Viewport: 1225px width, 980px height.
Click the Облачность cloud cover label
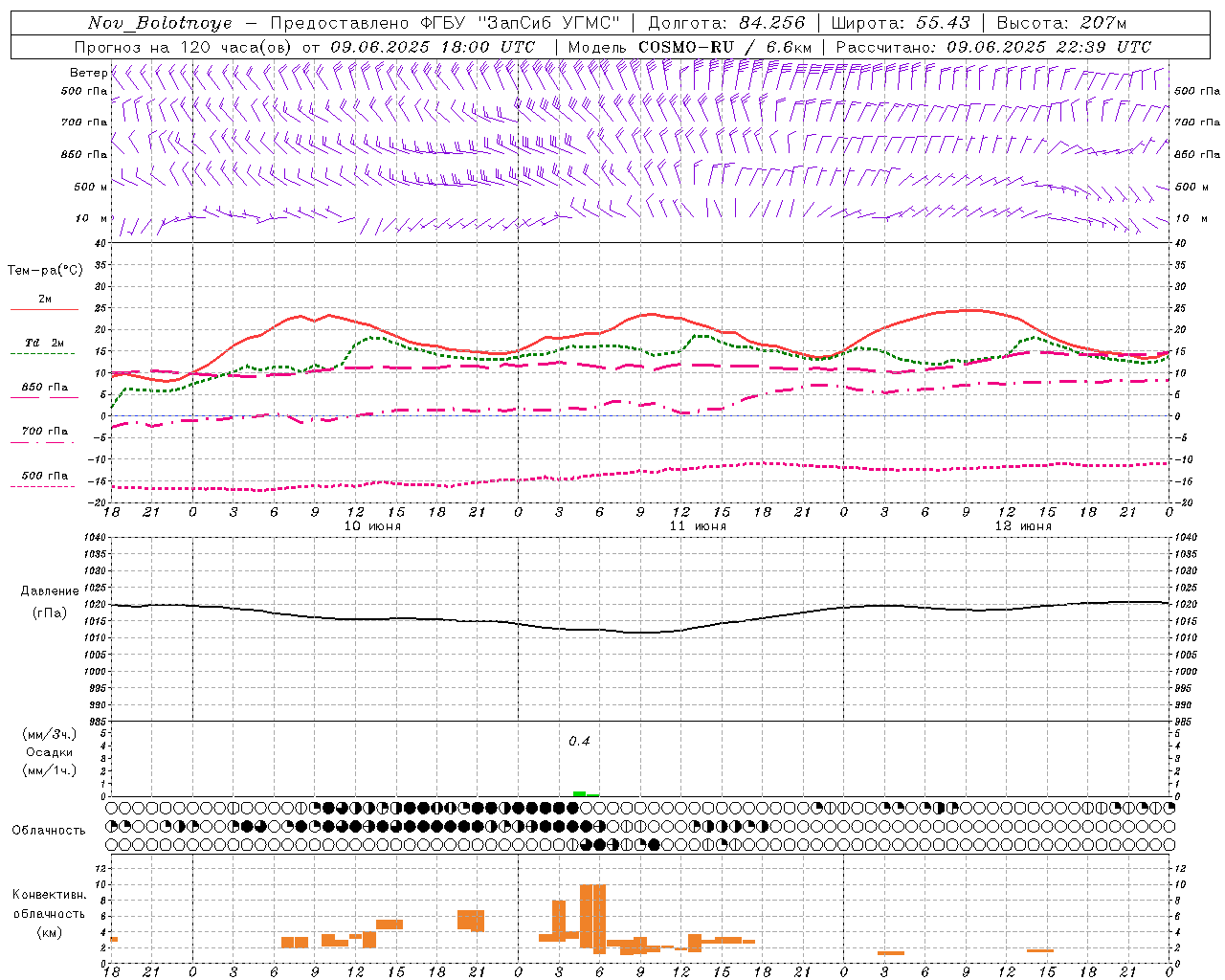49,831
